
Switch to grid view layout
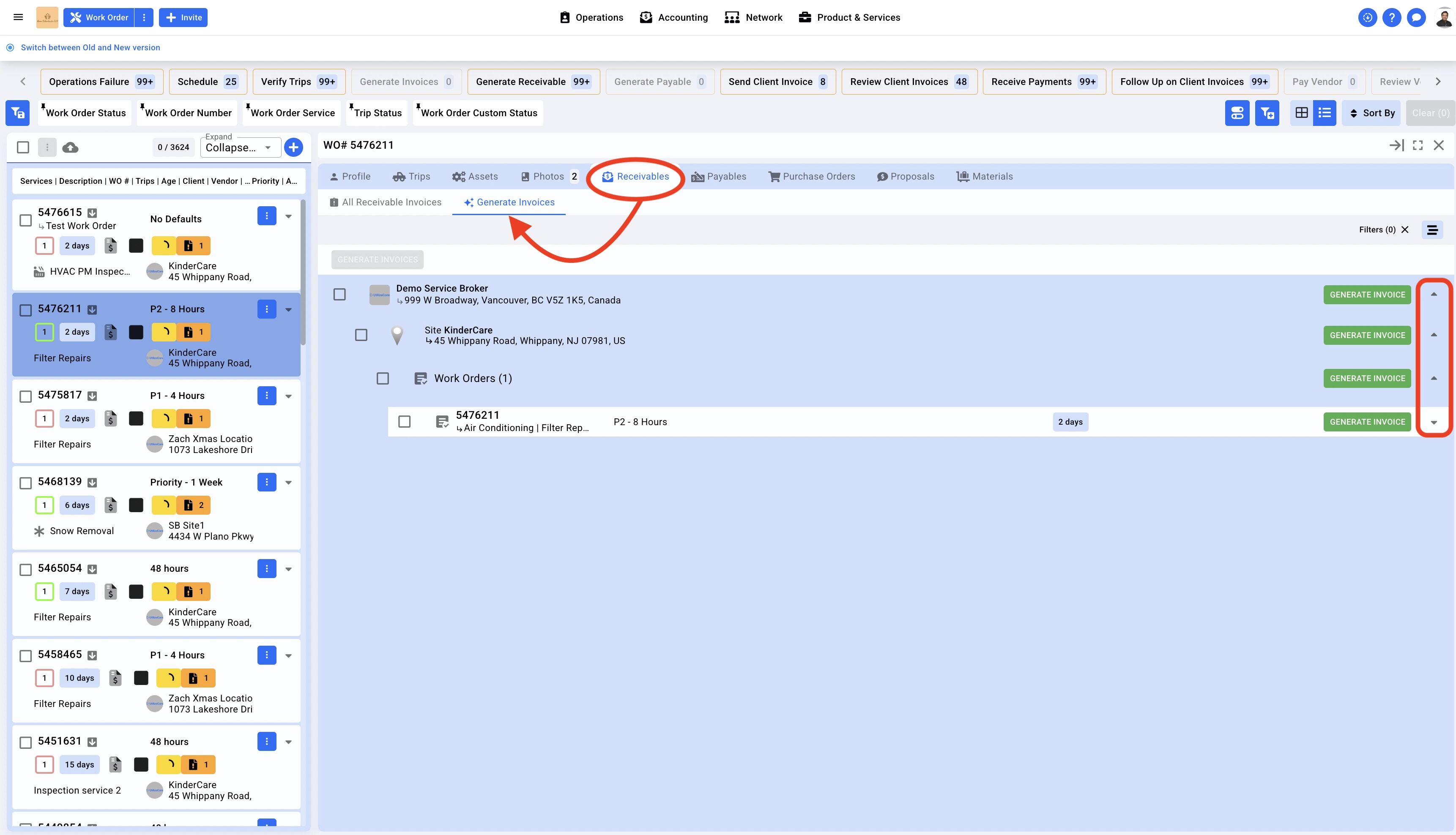click(x=1301, y=113)
